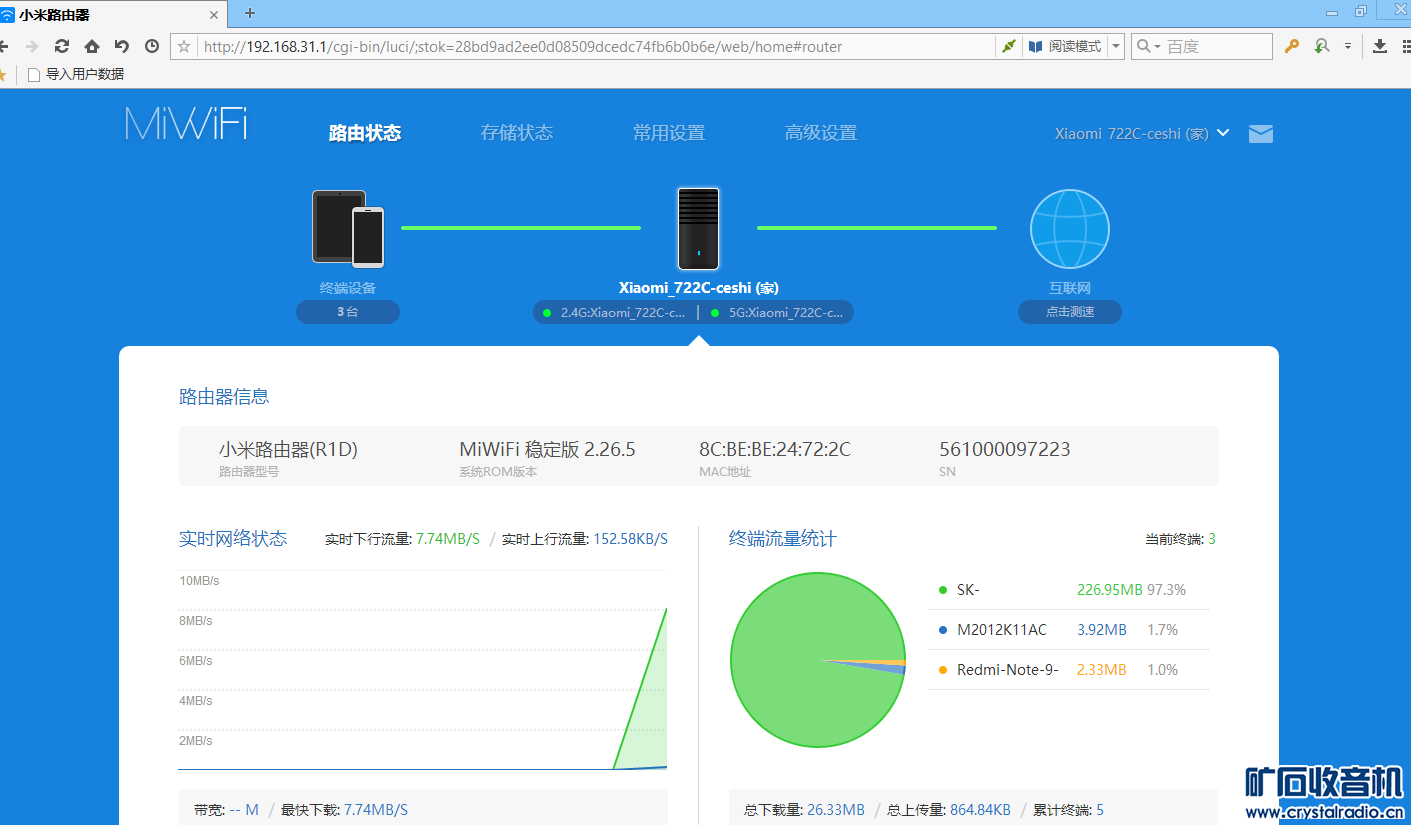Open the 高级设置 tab
Screen dimensions: 1411x825
coord(821,133)
